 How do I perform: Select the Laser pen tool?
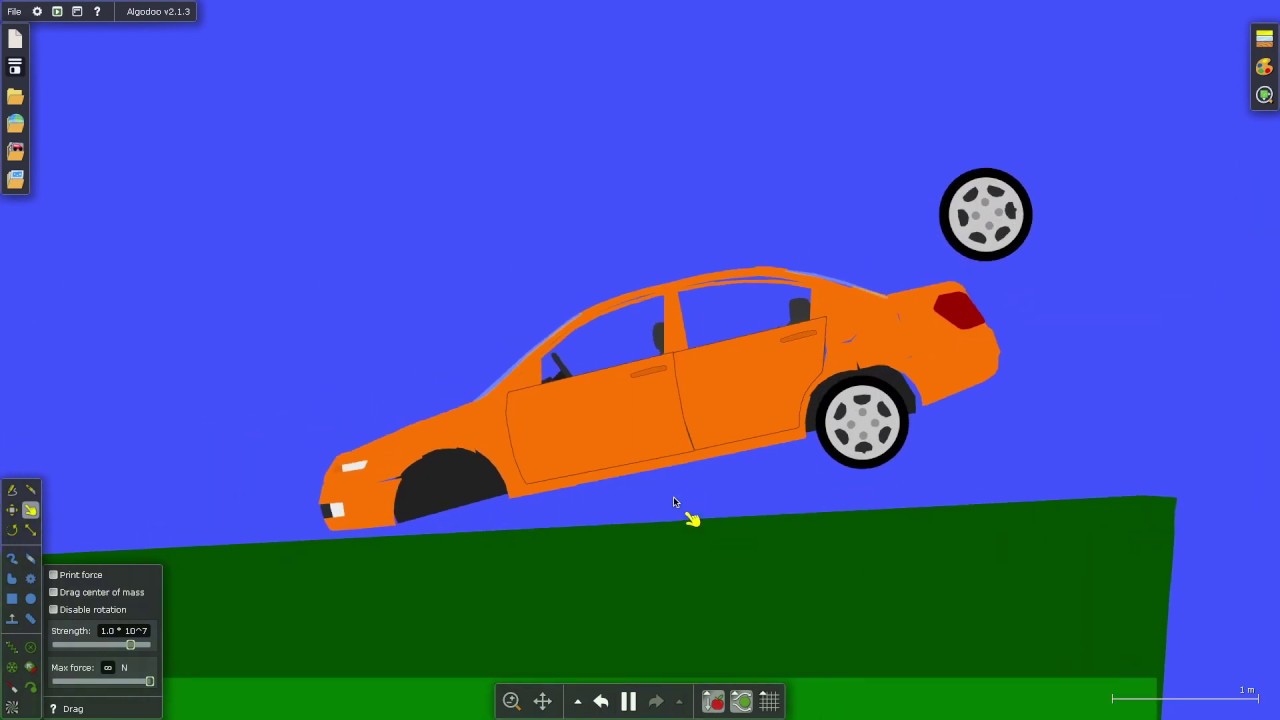pyautogui.click(x=12, y=687)
